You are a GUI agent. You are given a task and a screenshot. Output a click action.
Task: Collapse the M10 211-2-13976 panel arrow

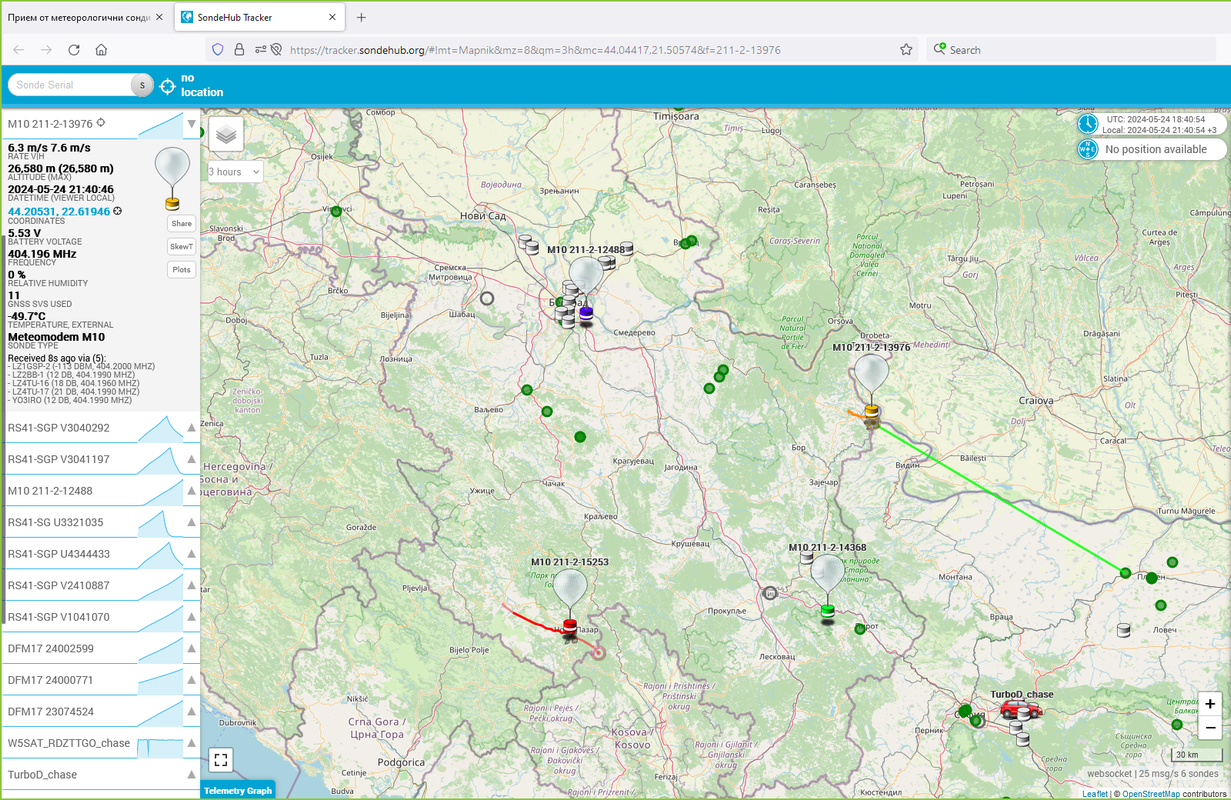pos(191,123)
